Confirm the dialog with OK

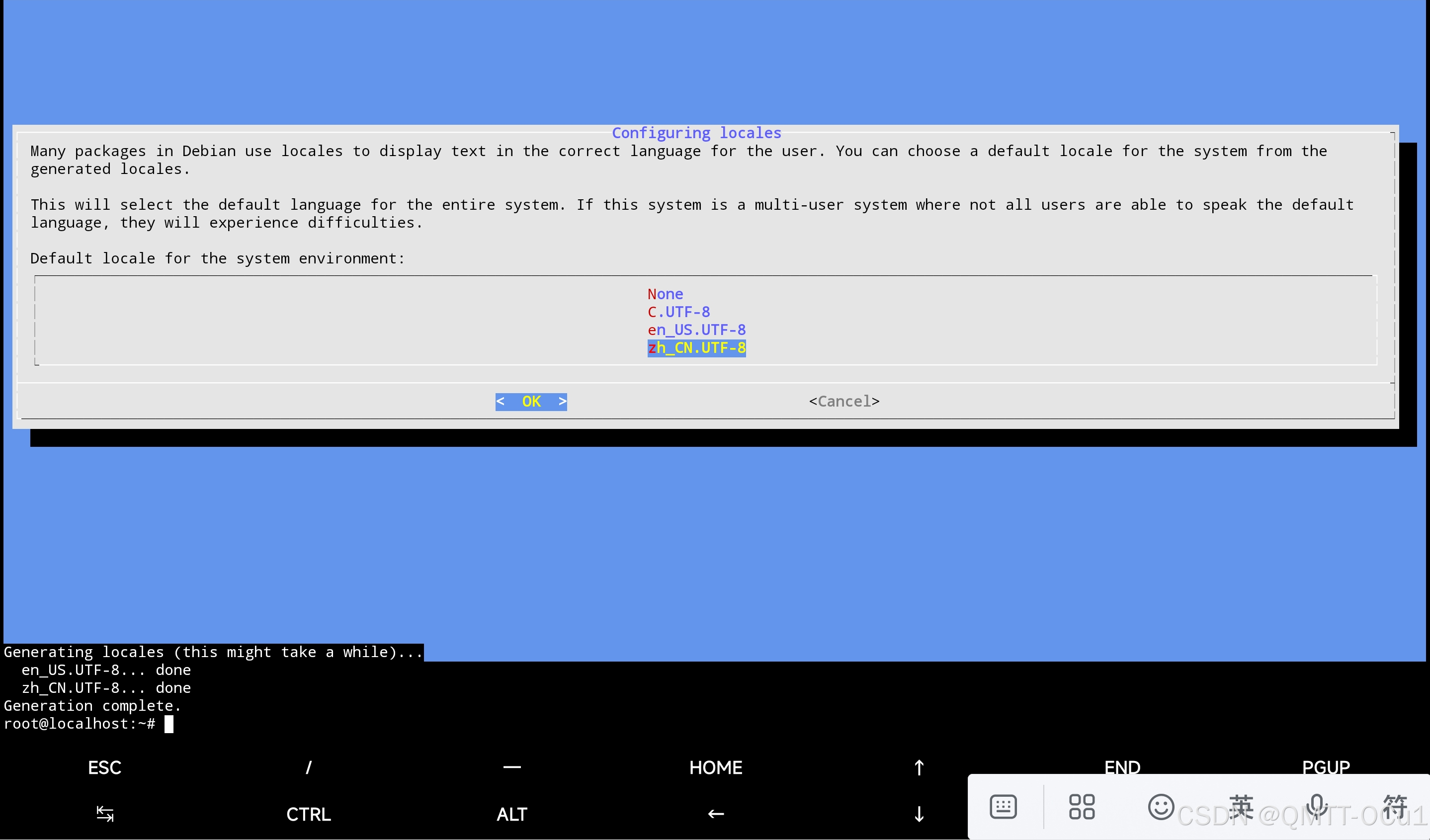click(530, 402)
